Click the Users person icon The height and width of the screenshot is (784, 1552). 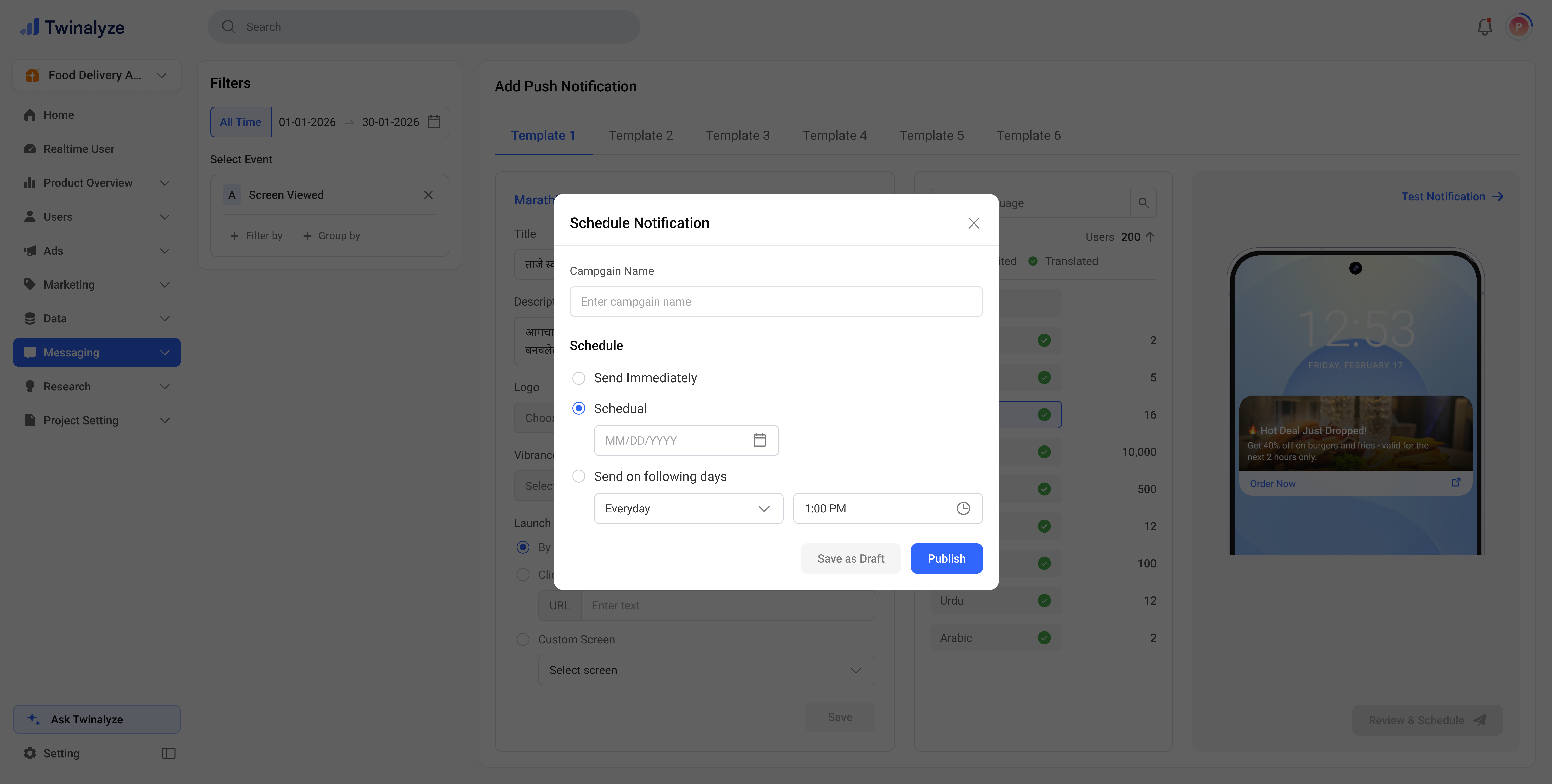[30, 216]
